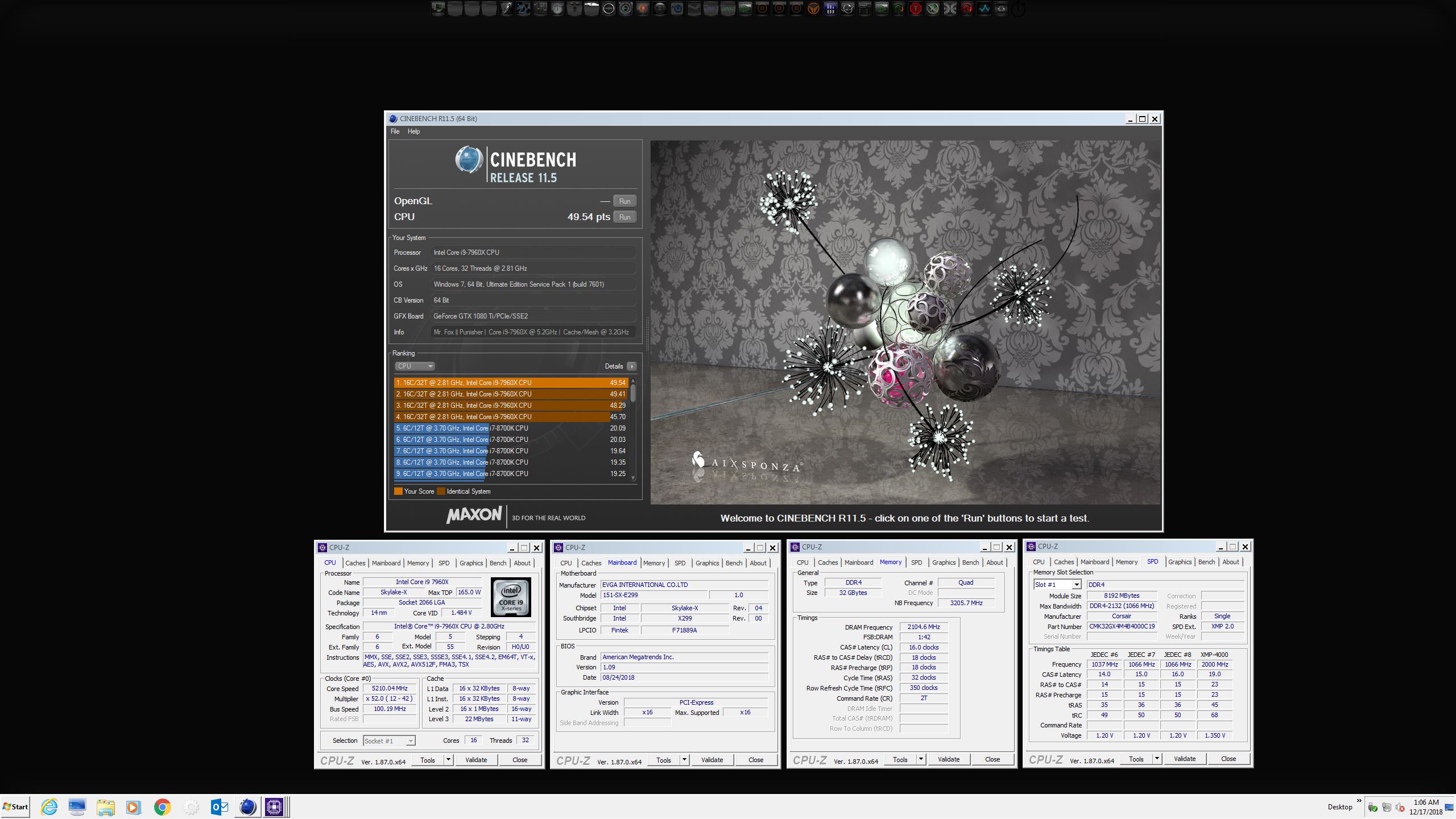The width and height of the screenshot is (1456, 819).
Task: Click the BIOS date 08/24/2018 field
Action: coord(684,677)
